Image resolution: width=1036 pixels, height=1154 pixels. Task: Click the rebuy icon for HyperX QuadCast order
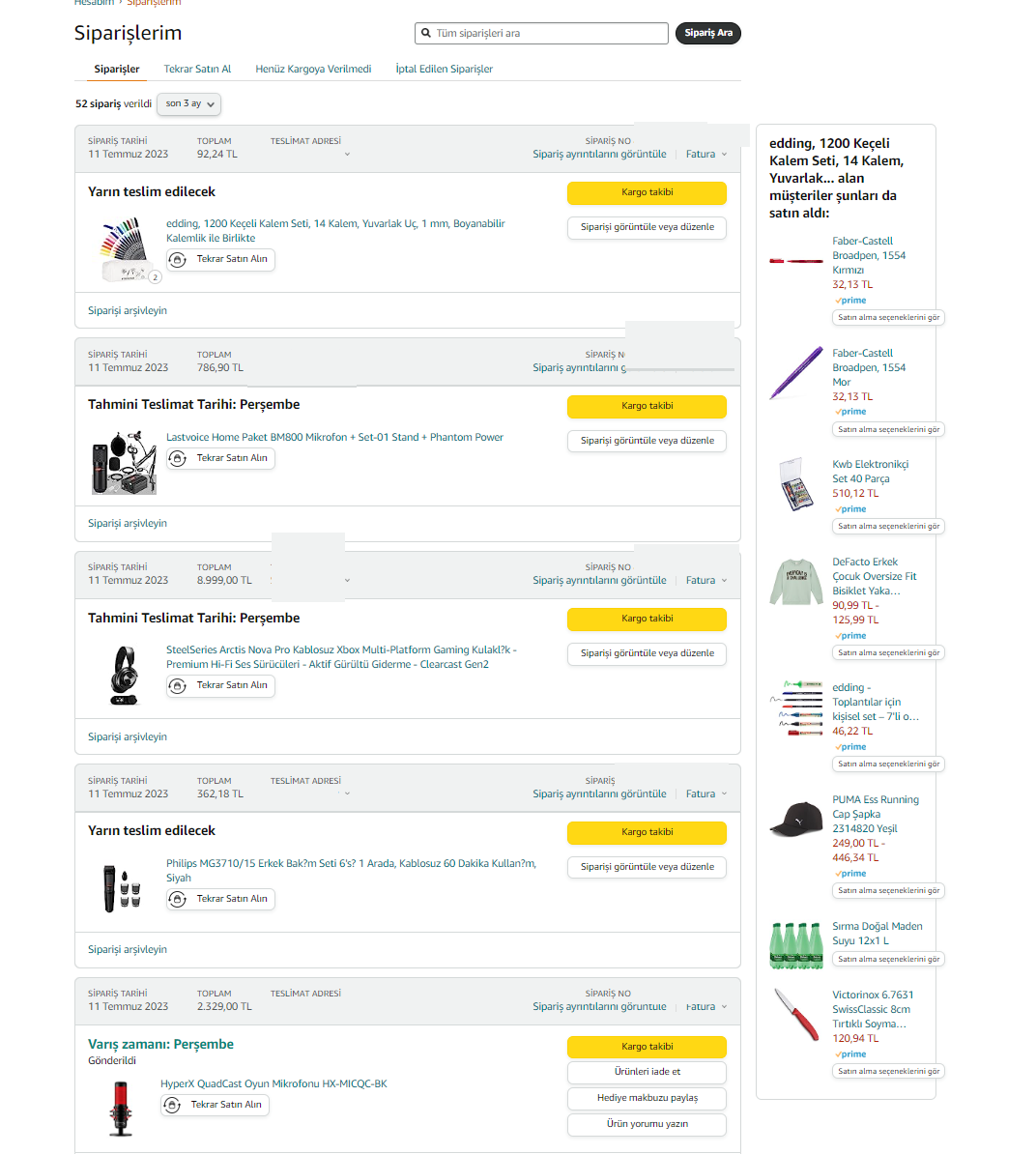[x=172, y=1106]
